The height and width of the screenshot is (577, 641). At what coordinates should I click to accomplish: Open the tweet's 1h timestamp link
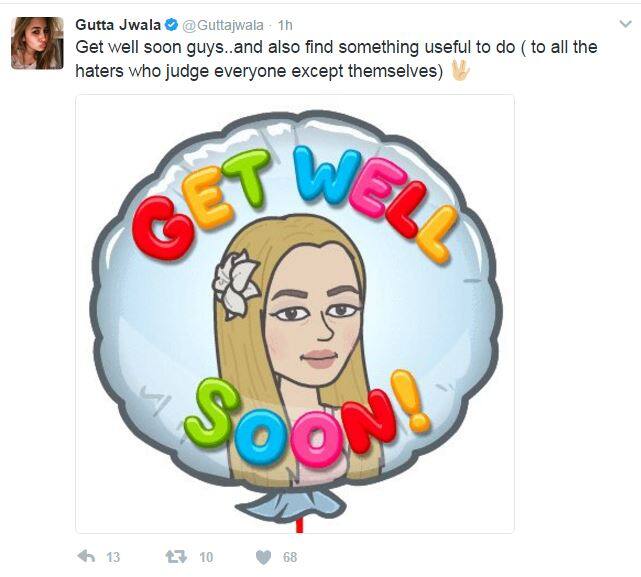pyautogui.click(x=287, y=25)
